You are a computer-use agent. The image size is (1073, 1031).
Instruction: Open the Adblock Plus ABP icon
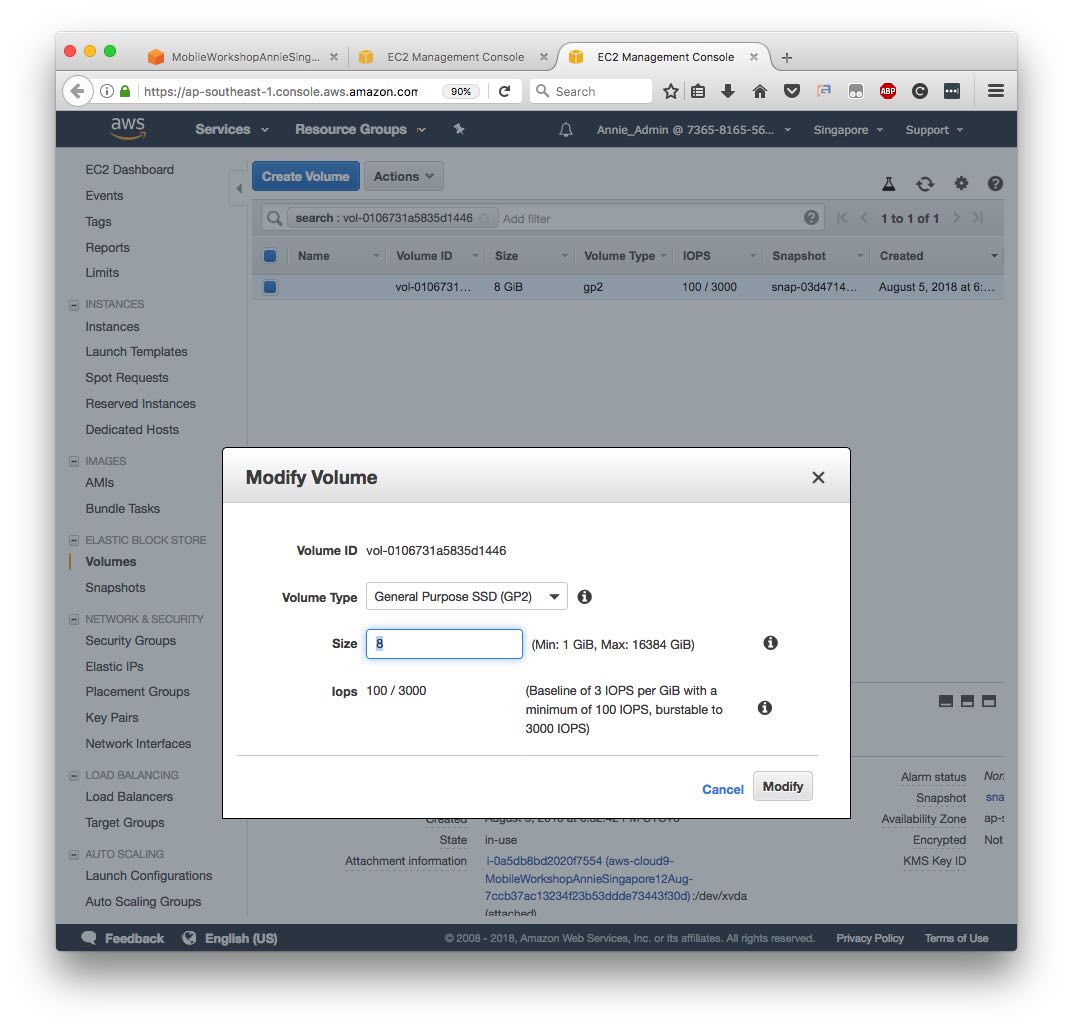888,91
